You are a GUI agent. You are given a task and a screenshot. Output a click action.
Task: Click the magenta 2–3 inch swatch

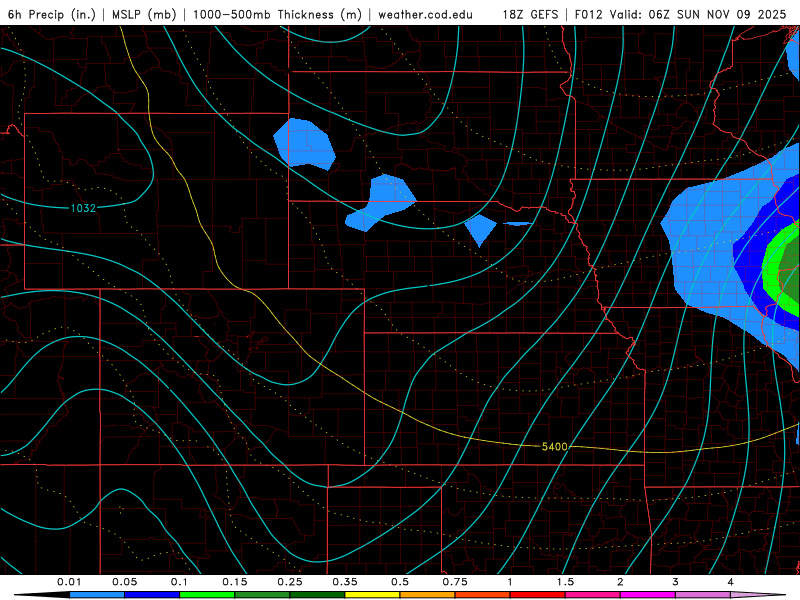tap(648, 595)
